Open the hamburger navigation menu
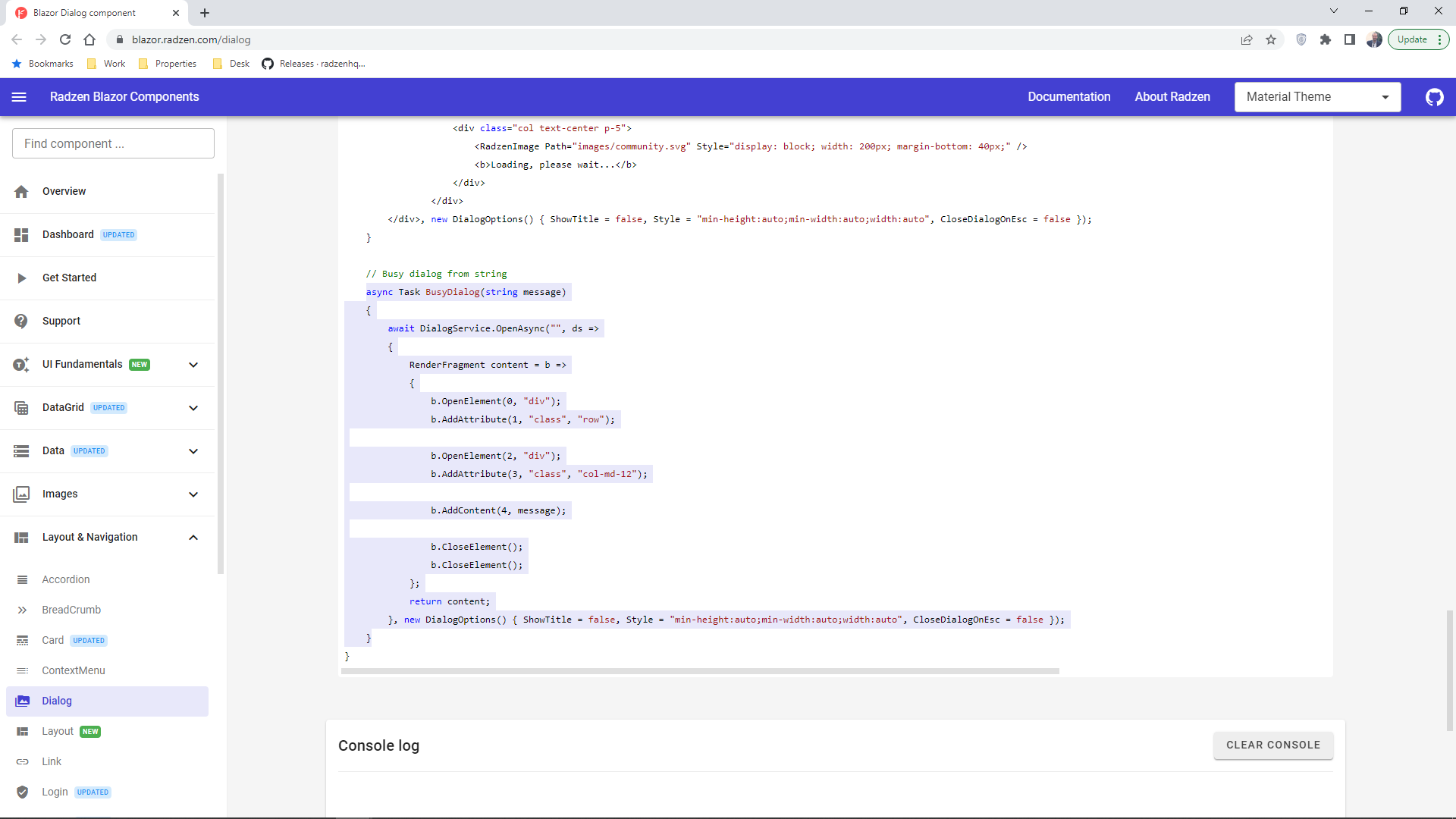The width and height of the screenshot is (1456, 819). [19, 97]
